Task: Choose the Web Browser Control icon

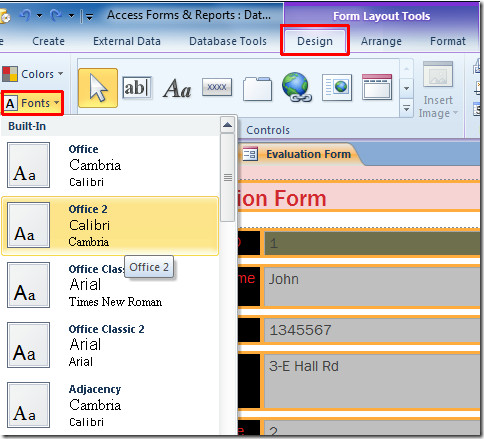Action: point(337,88)
